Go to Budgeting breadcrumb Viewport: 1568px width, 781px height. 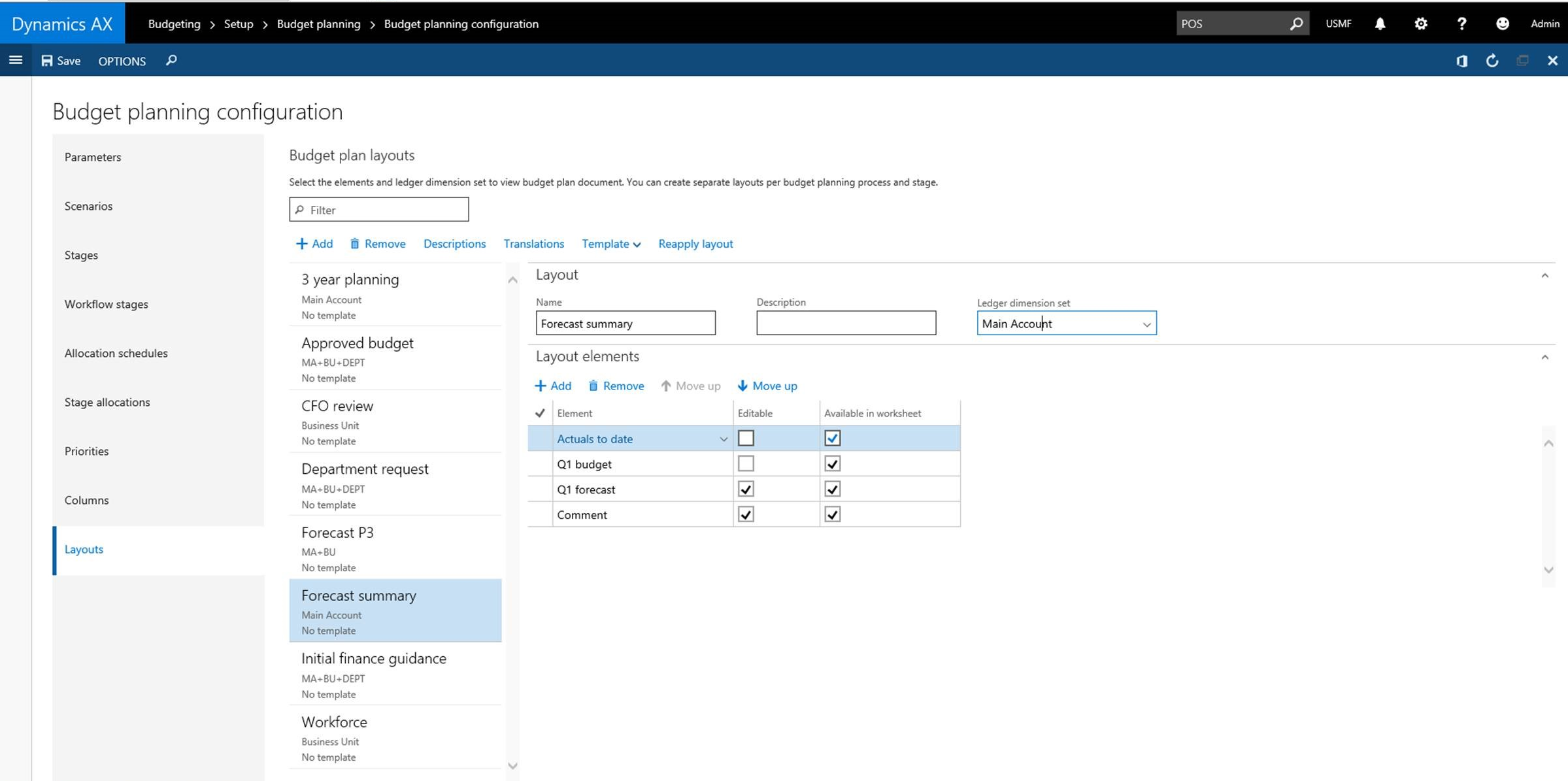click(x=174, y=24)
